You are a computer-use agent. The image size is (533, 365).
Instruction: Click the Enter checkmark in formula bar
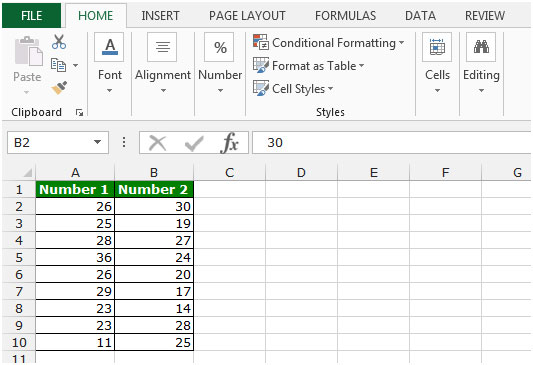tap(194, 143)
